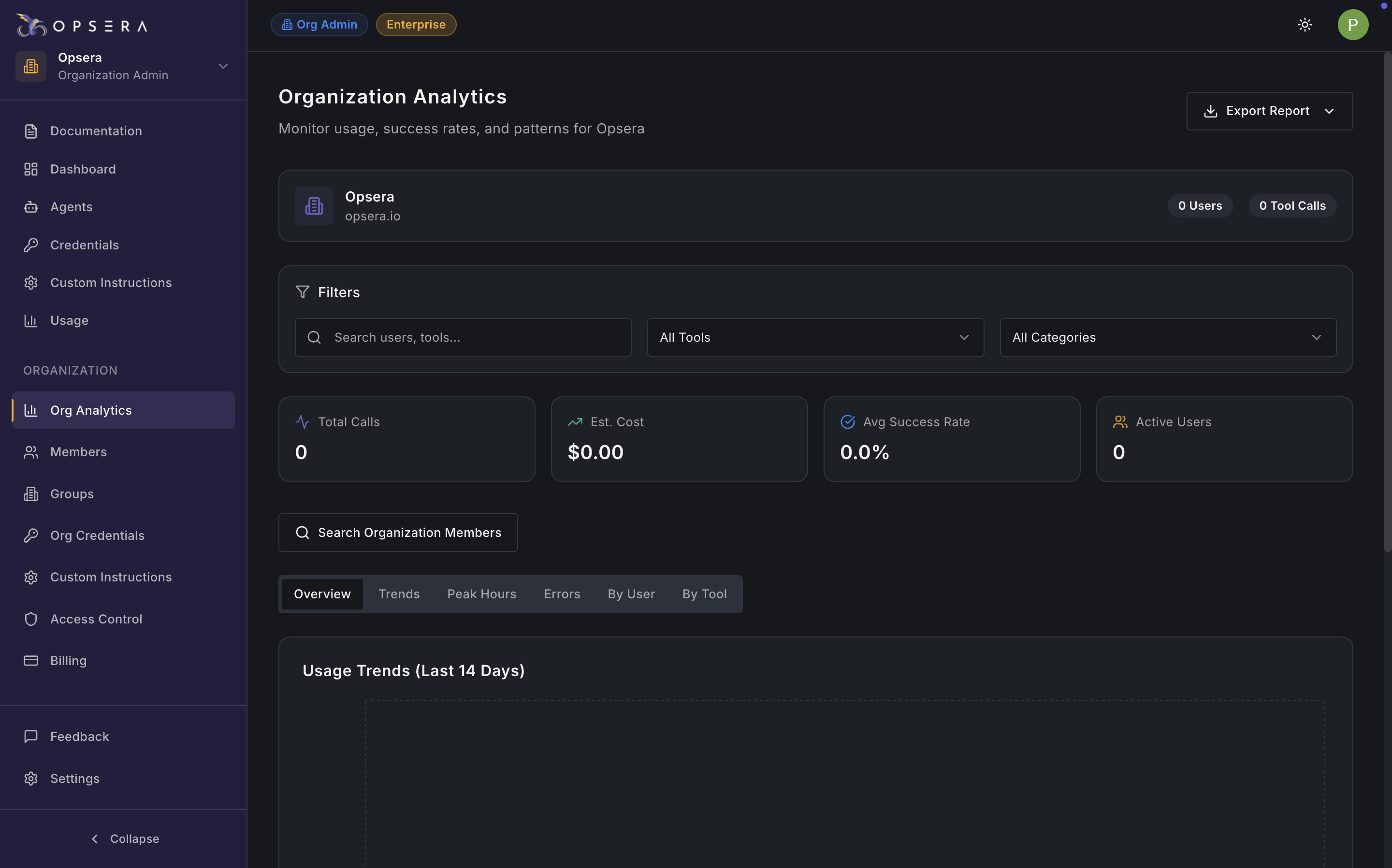
Task: Click the Billing card icon
Action: click(x=31, y=661)
